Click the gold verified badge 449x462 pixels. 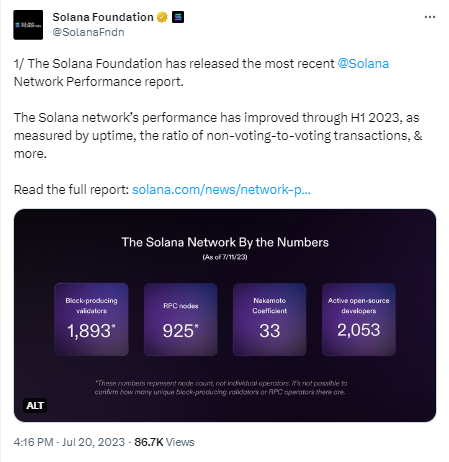tap(162, 17)
